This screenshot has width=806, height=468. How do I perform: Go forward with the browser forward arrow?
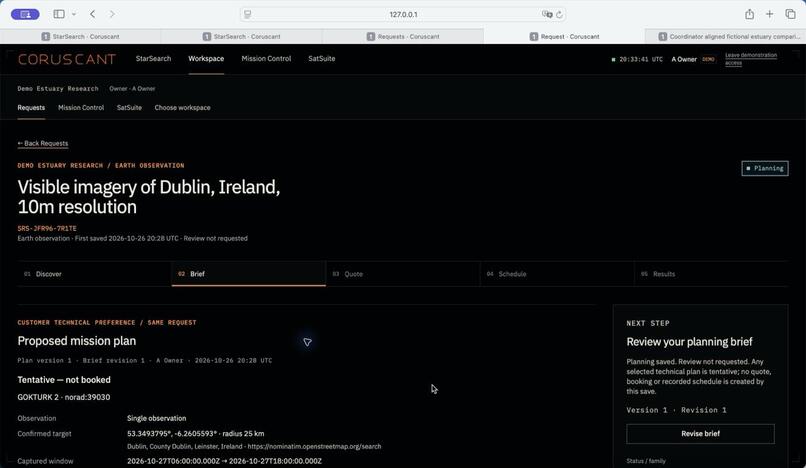click(112, 14)
